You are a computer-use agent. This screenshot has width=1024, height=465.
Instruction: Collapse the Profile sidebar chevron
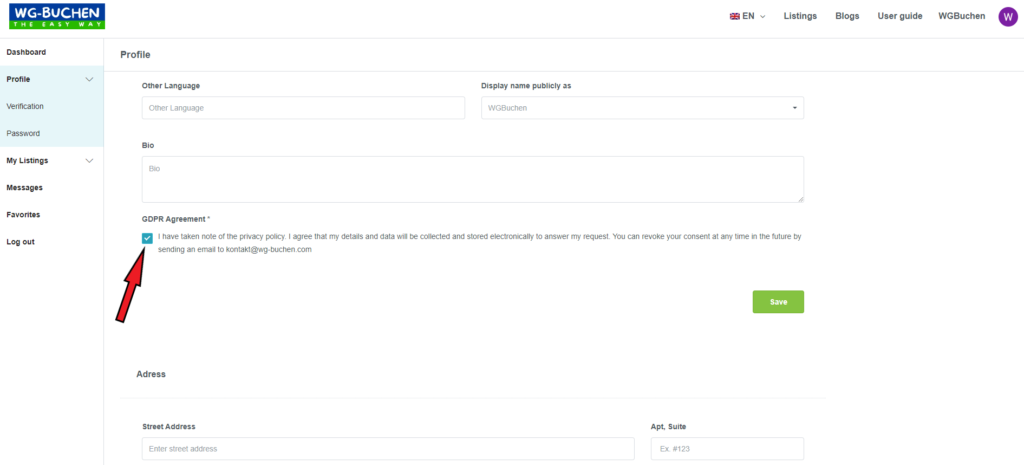(89, 80)
